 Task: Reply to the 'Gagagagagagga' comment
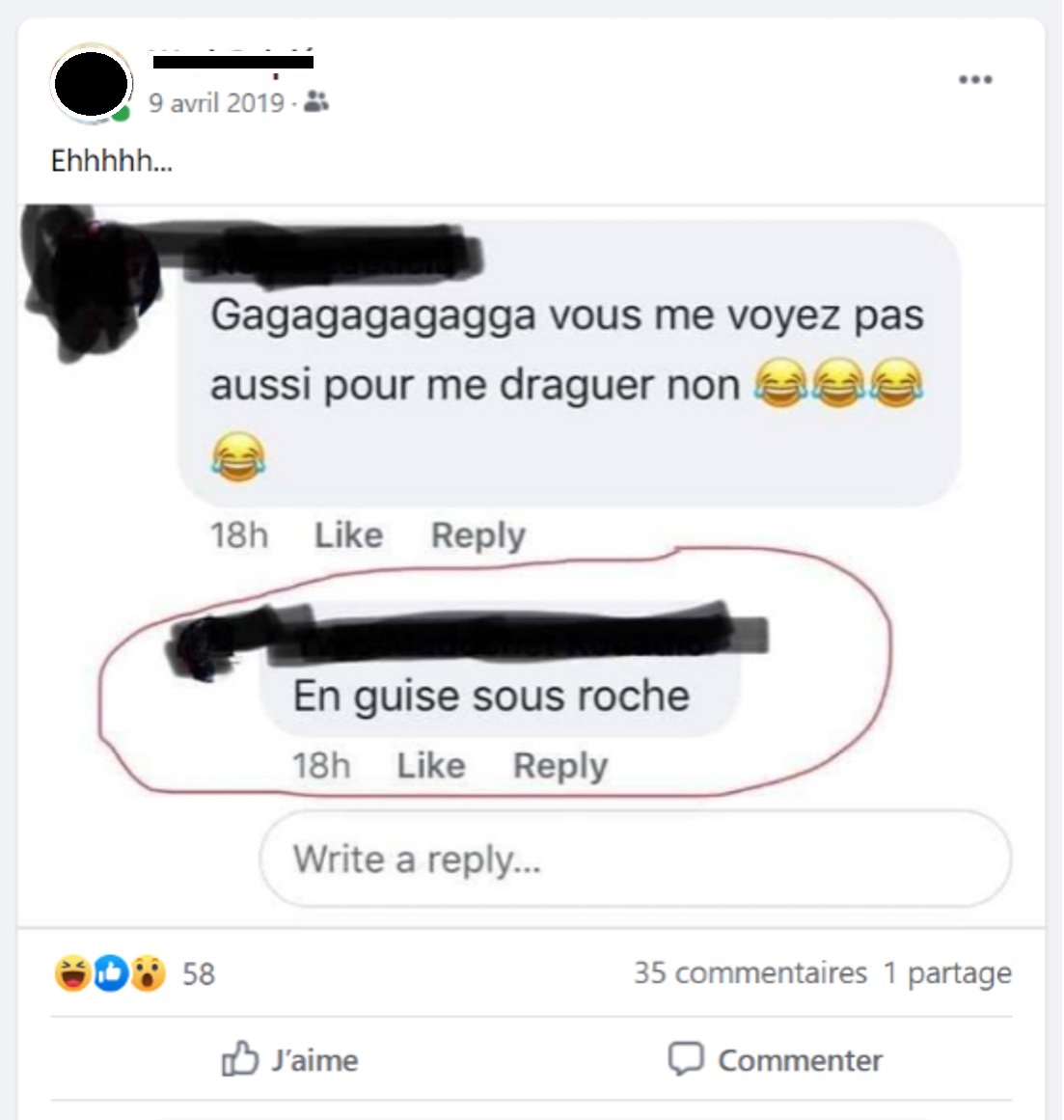point(478,535)
